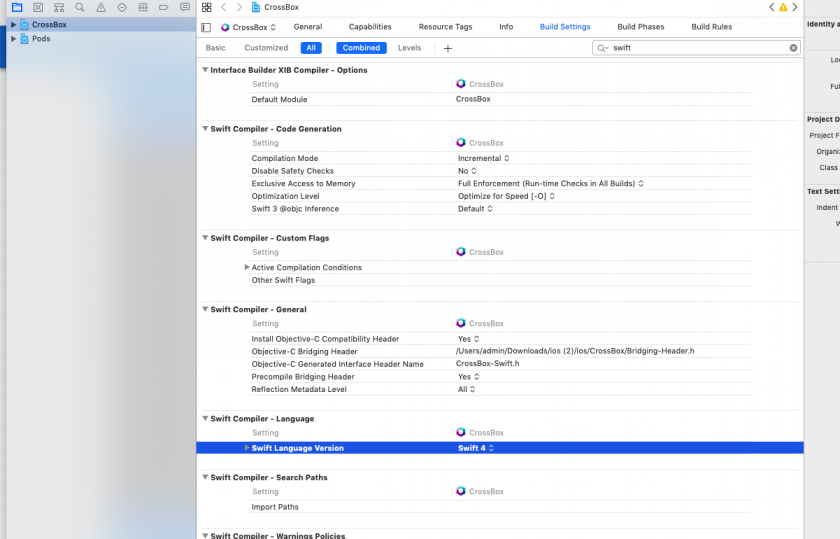Switch to the General tab
840x539 pixels.
point(308,27)
